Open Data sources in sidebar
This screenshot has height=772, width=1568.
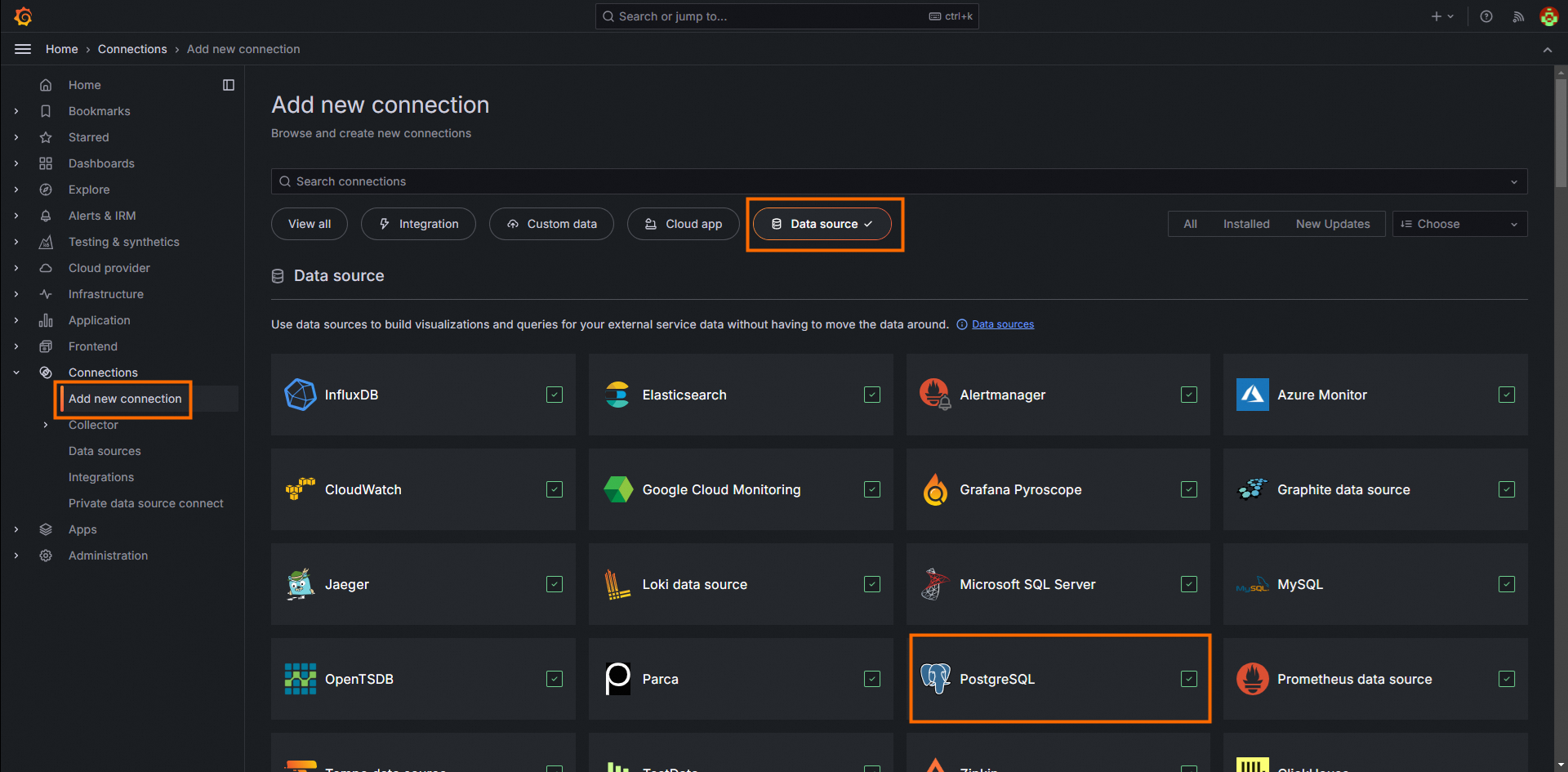[105, 451]
